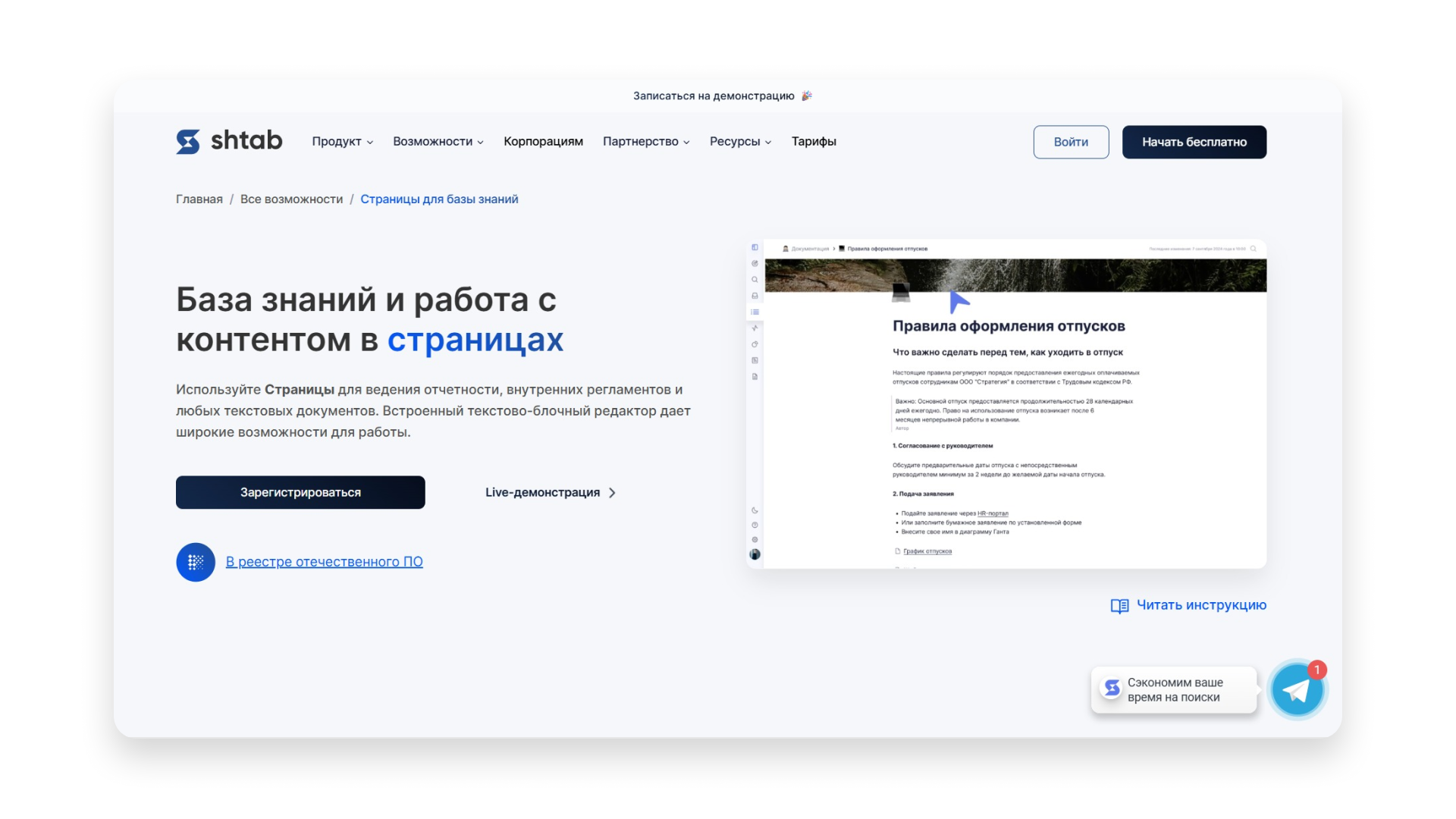Click the user avatar at the sidebar bottom

tap(755, 554)
